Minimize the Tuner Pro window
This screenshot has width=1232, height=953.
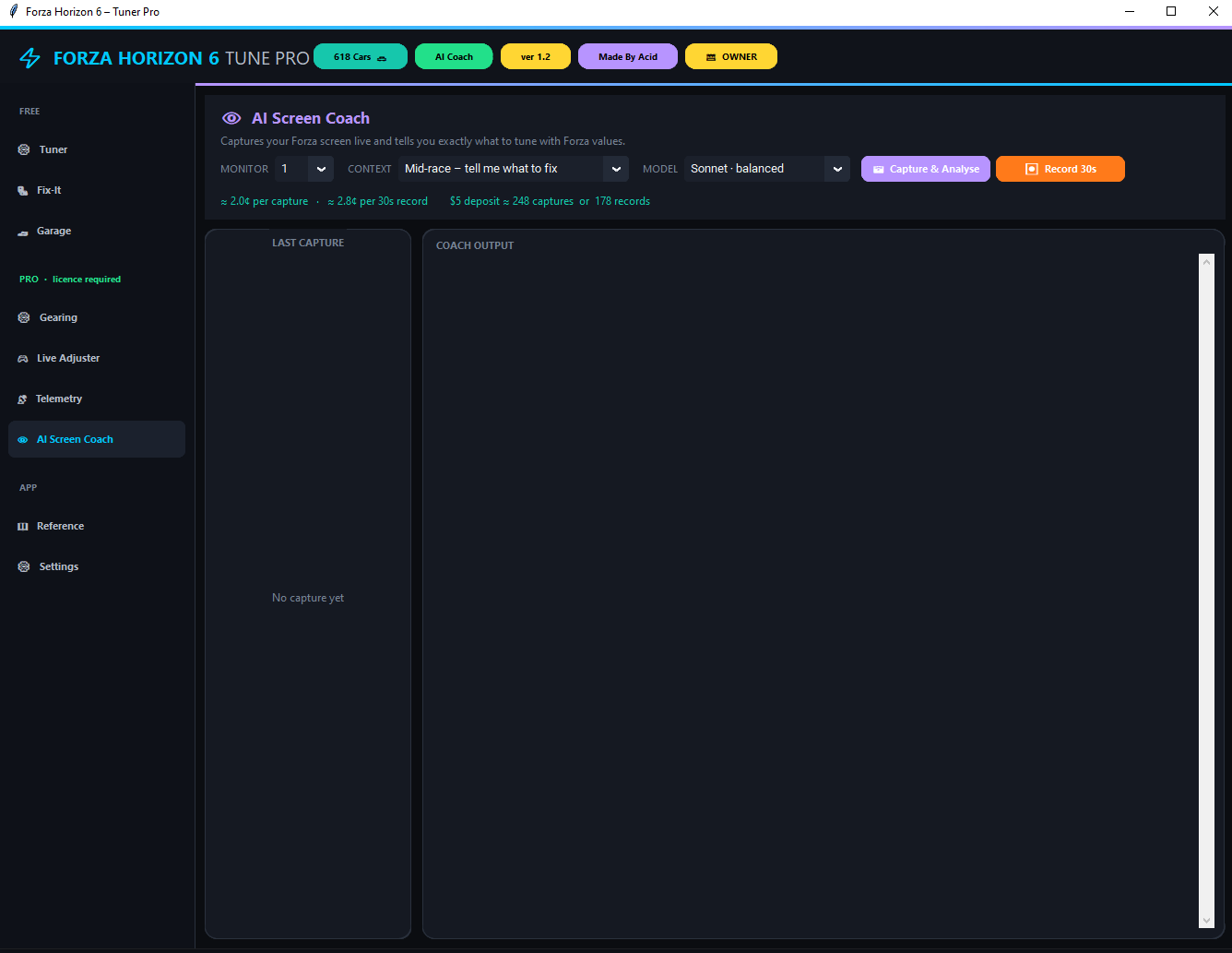pos(1131,12)
